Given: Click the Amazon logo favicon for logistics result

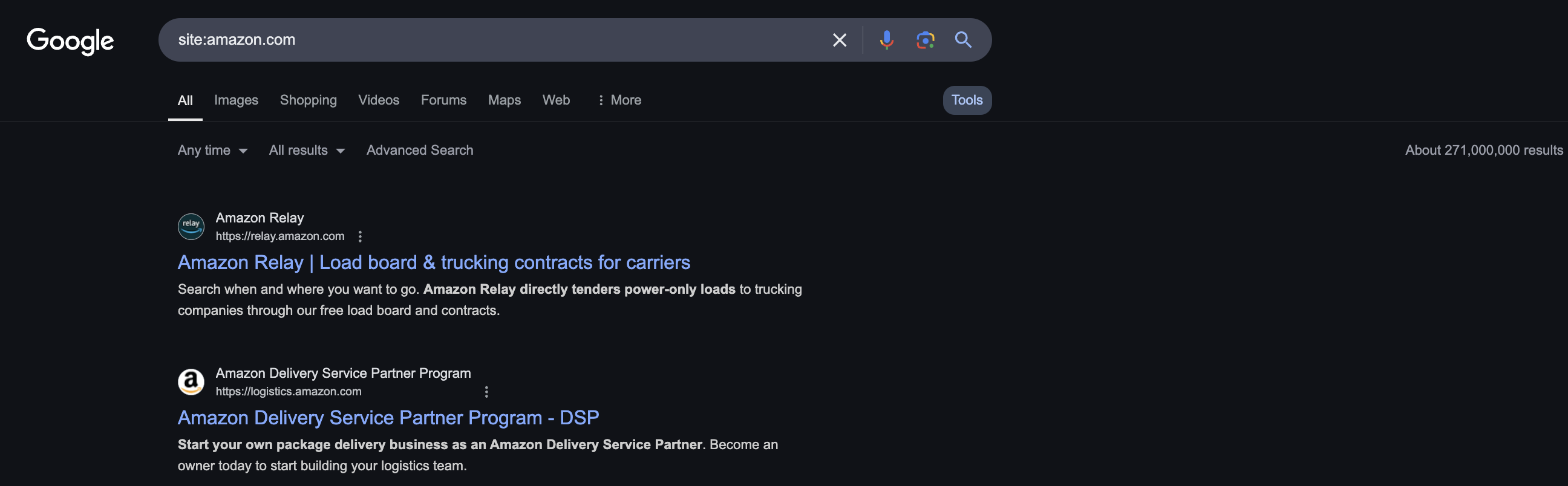Looking at the screenshot, I should 191,382.
